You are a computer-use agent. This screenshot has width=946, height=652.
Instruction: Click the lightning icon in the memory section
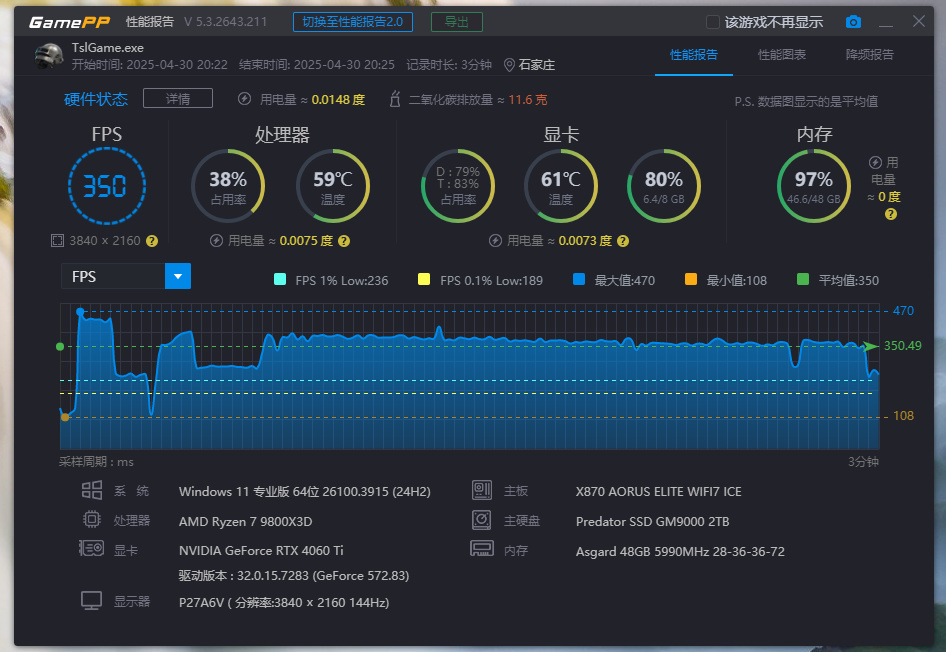[x=875, y=162]
